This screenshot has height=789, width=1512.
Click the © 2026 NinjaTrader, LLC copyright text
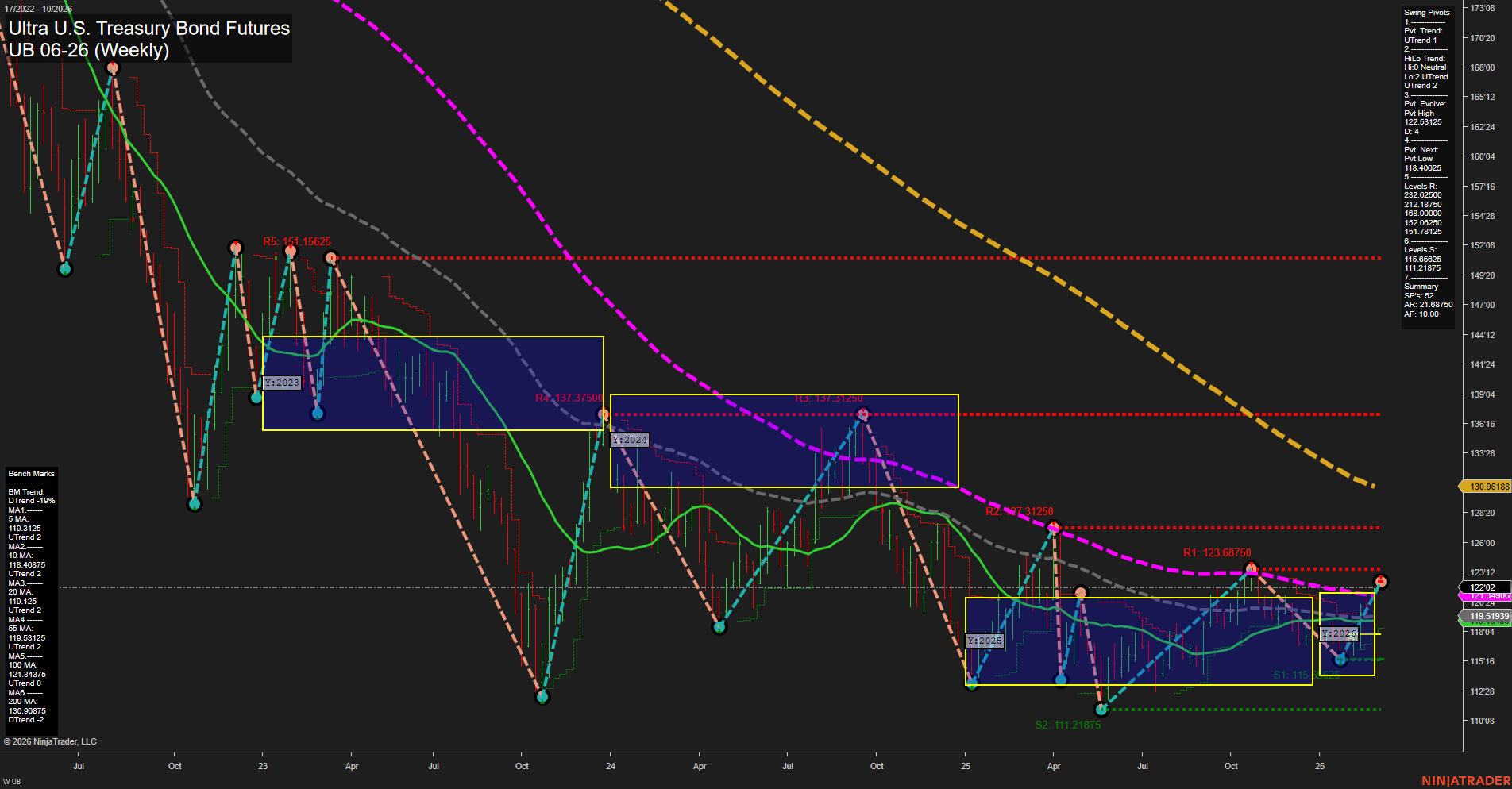50,741
